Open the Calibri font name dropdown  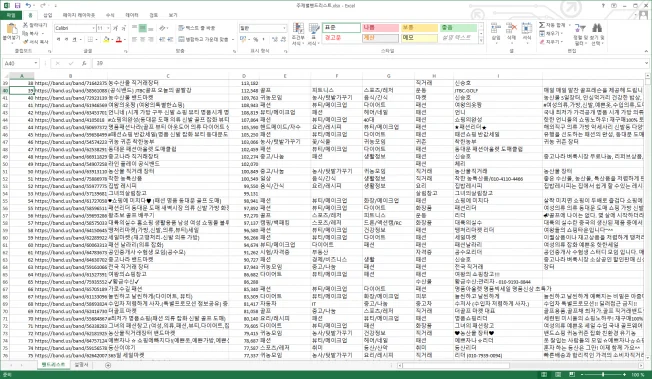pyautogui.click(x=93, y=28)
